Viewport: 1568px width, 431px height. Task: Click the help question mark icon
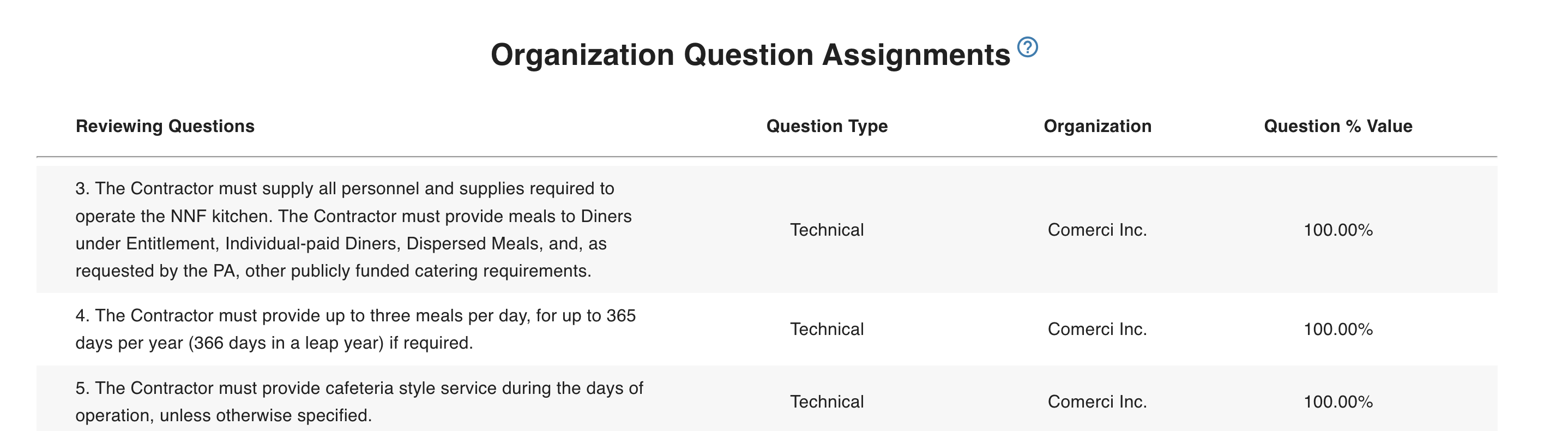(x=1028, y=47)
